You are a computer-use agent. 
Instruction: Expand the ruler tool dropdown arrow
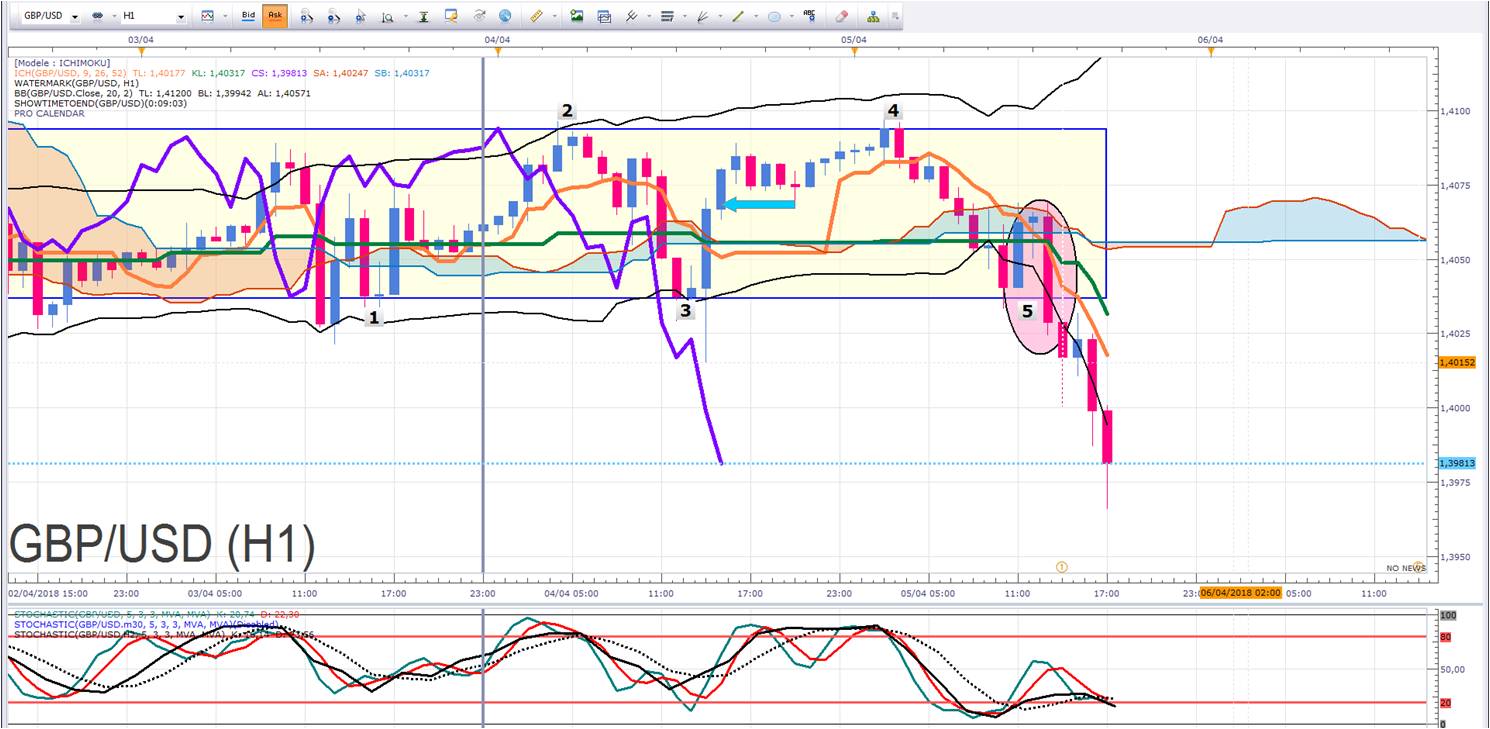pos(555,17)
